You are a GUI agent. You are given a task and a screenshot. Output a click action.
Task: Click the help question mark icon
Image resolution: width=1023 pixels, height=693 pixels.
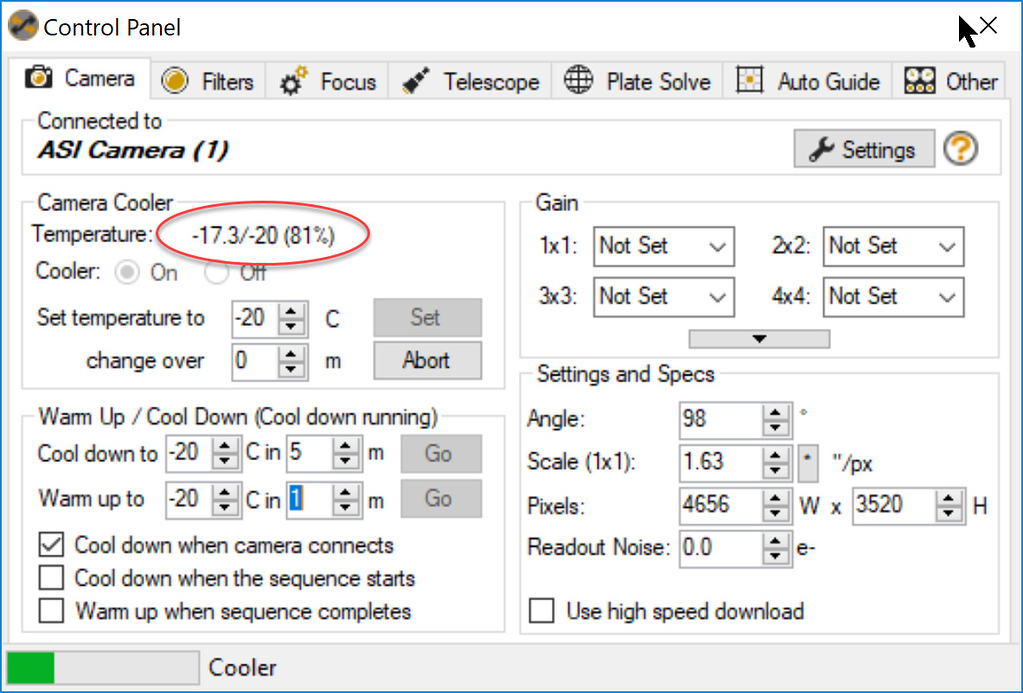[962, 148]
